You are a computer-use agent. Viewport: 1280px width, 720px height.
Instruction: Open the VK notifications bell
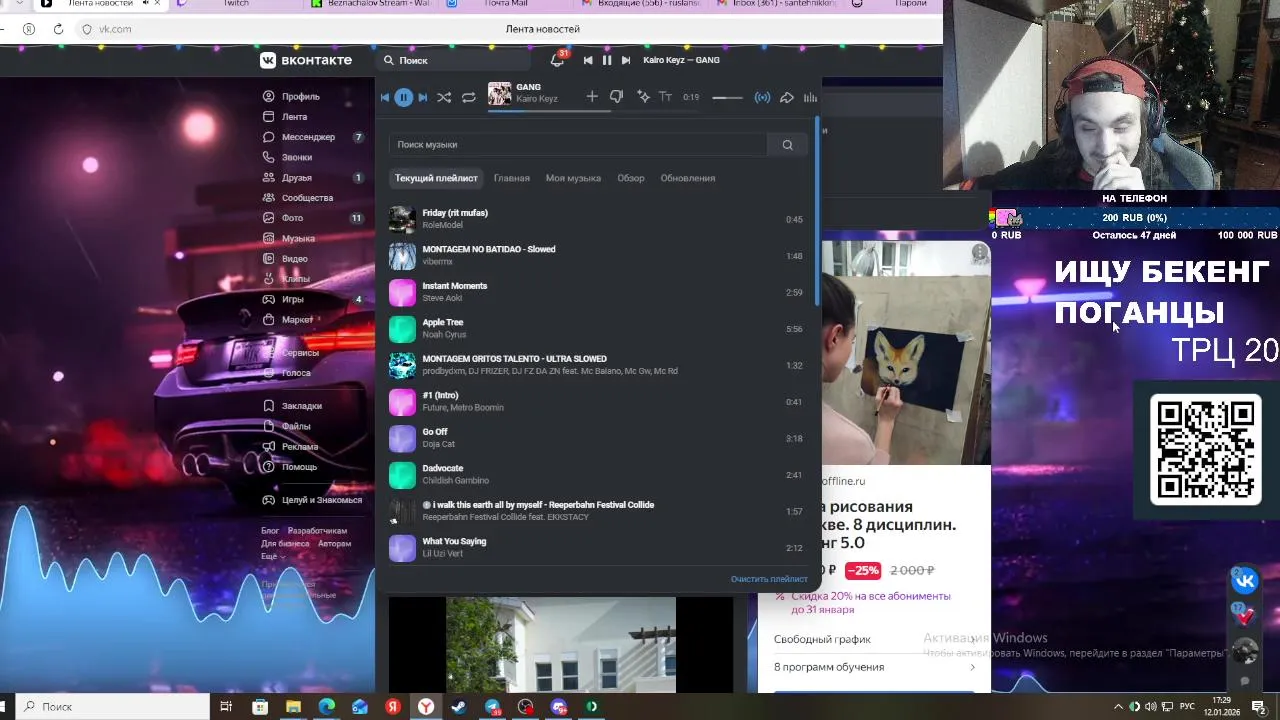pyautogui.click(x=557, y=60)
